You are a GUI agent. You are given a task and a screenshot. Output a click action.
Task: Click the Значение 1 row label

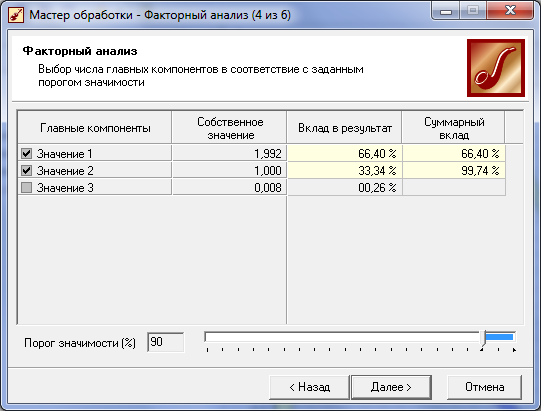pyautogui.click(x=65, y=154)
